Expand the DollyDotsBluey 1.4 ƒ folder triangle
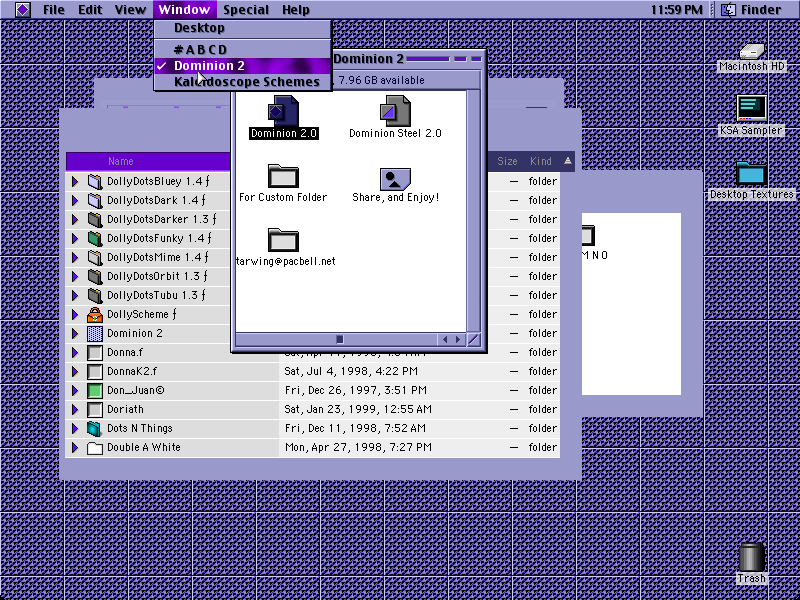The height and width of the screenshot is (600, 800). (74, 181)
